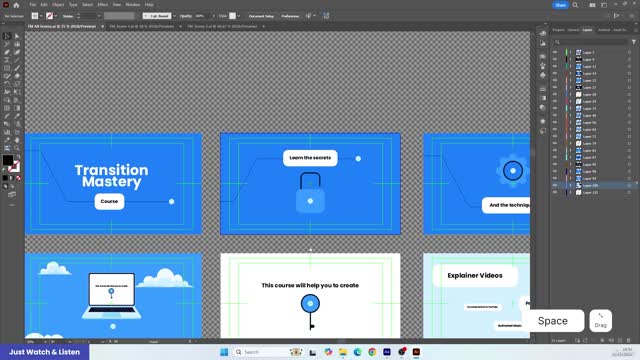The height and width of the screenshot is (360, 640).
Task: Click the Share button
Action: coord(560,5)
